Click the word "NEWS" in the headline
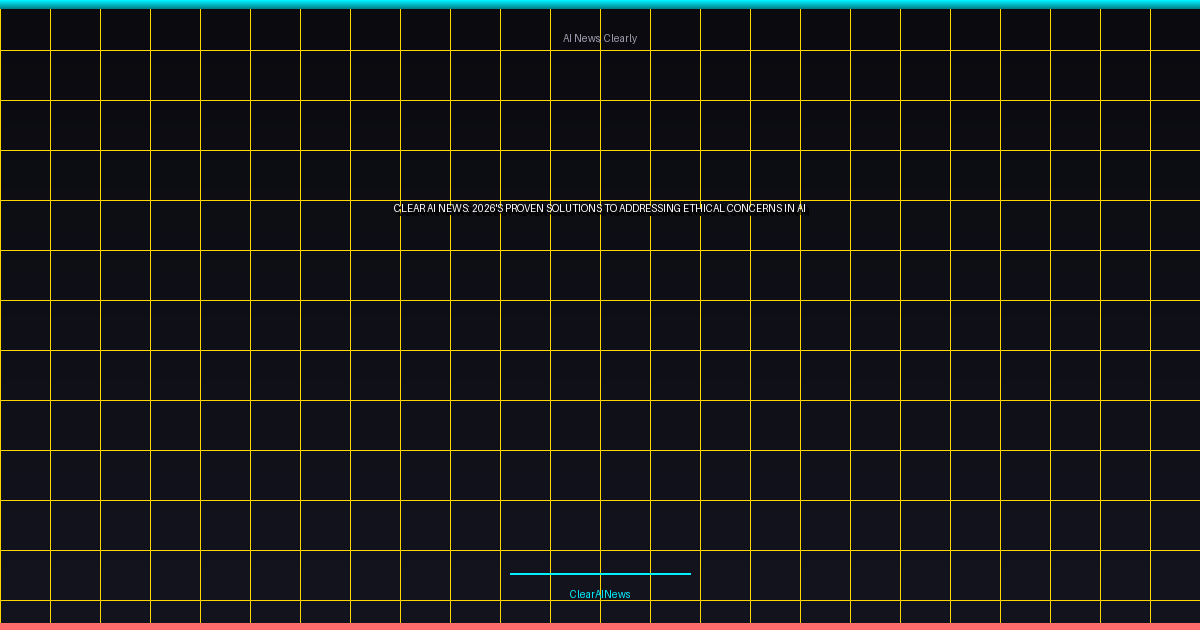 (453, 209)
